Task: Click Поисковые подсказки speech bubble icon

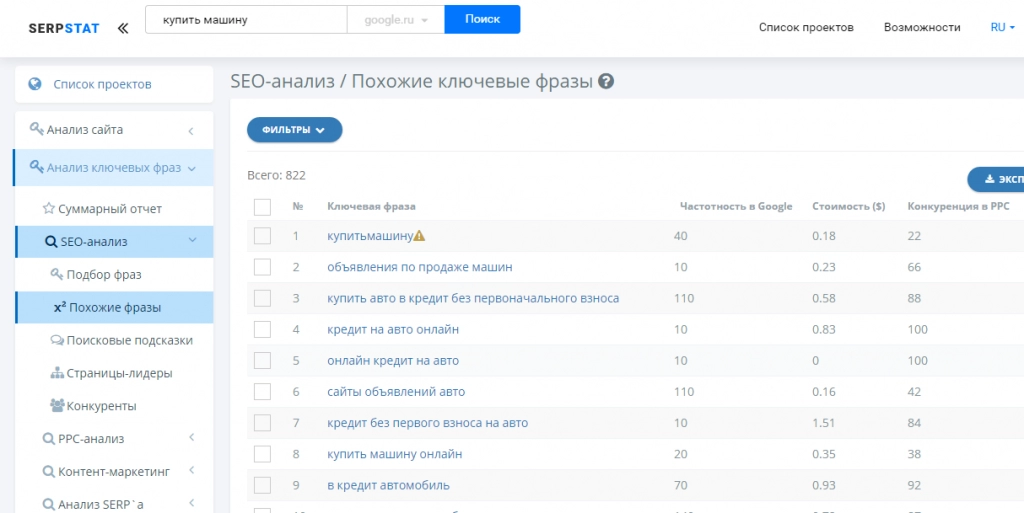Action: click(x=57, y=340)
